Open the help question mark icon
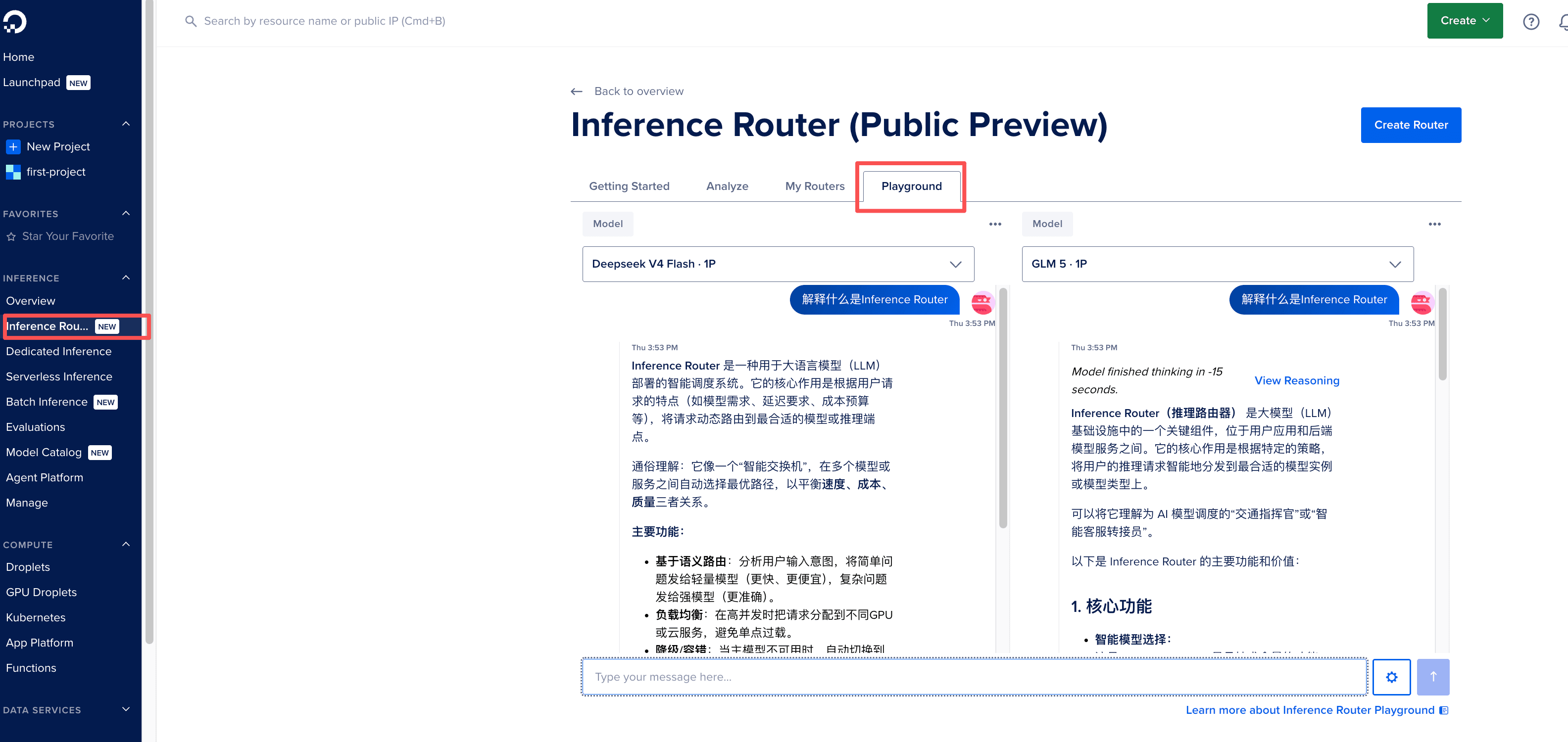 pyautogui.click(x=1531, y=21)
